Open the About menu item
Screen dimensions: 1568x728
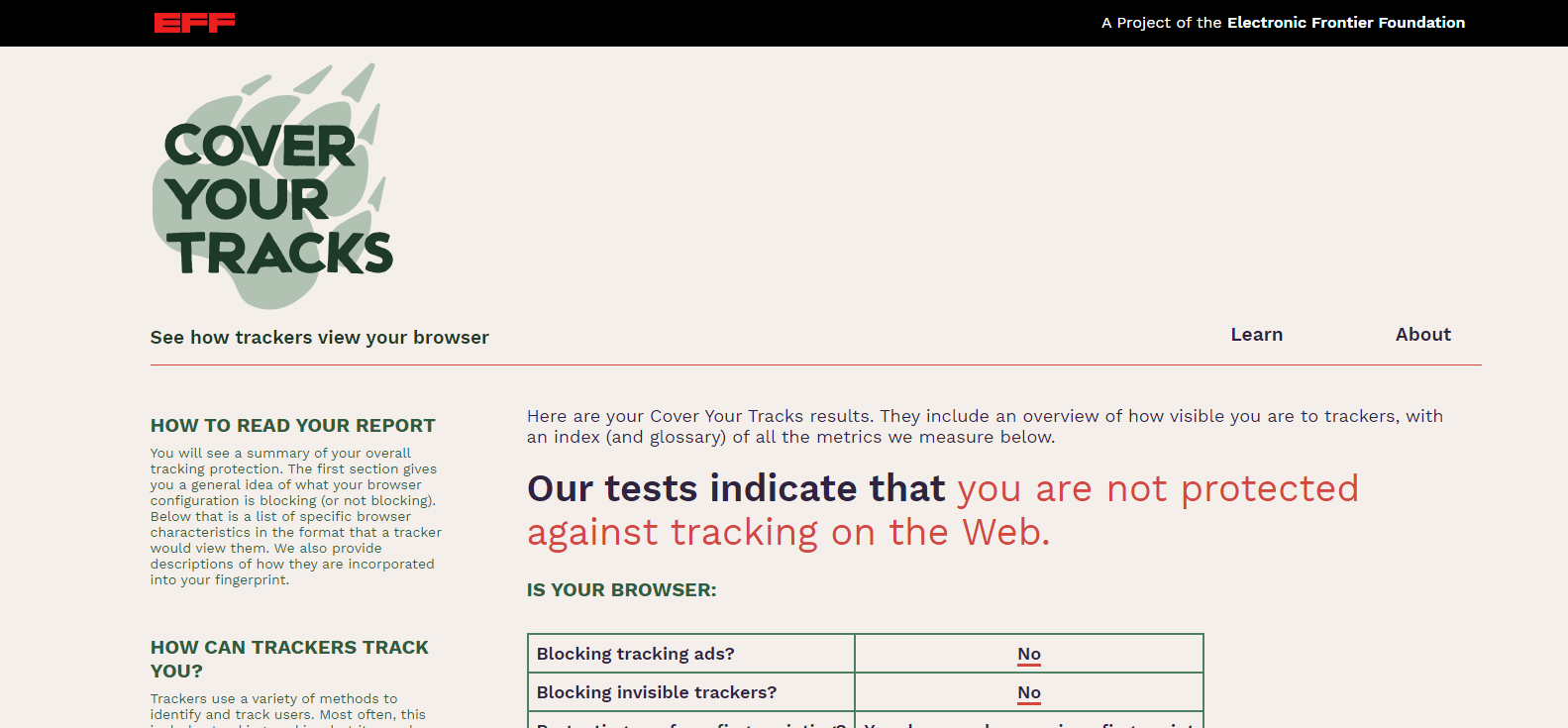[1422, 335]
